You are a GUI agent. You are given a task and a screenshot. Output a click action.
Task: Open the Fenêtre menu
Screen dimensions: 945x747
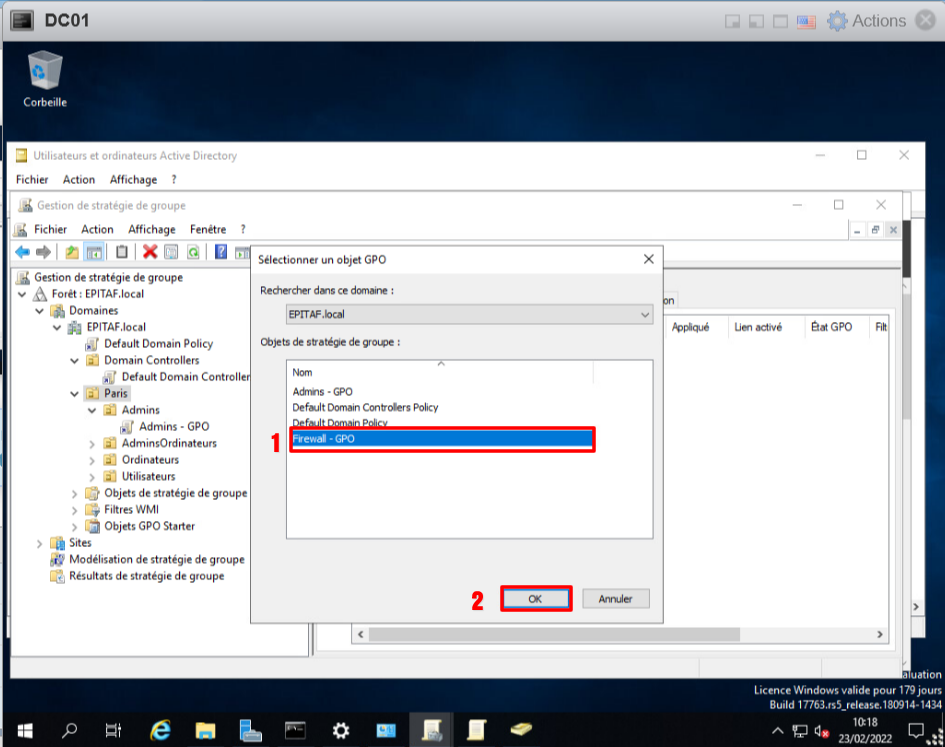click(208, 229)
